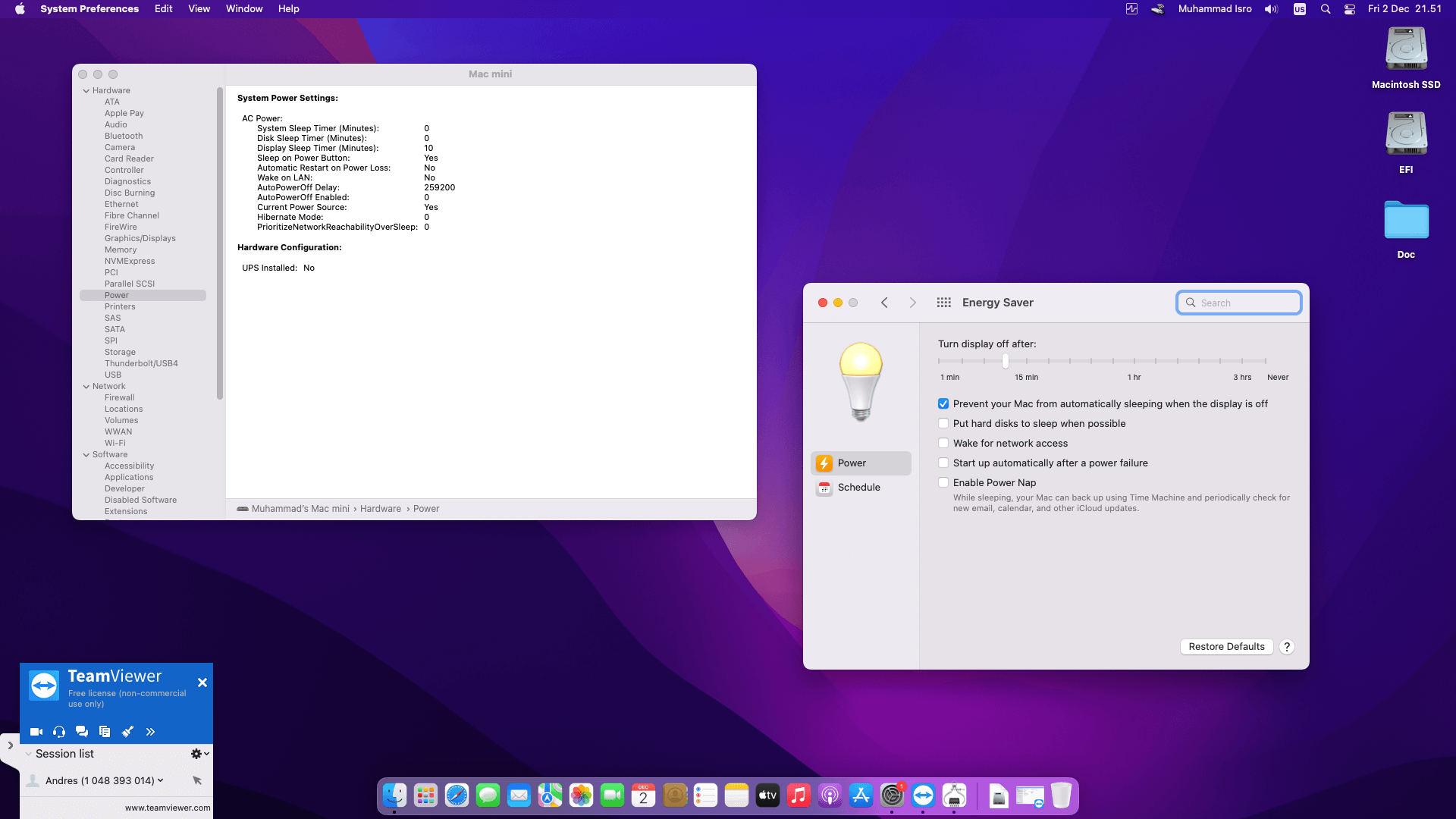Open Control Center in the menu bar
Image resolution: width=1456 pixels, height=819 pixels.
1350,9
